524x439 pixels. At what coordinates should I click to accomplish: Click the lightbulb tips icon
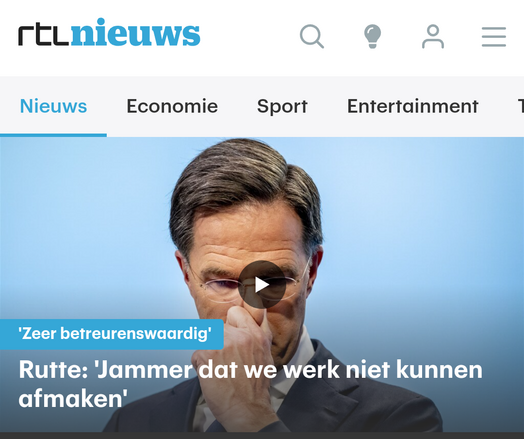coord(372,36)
